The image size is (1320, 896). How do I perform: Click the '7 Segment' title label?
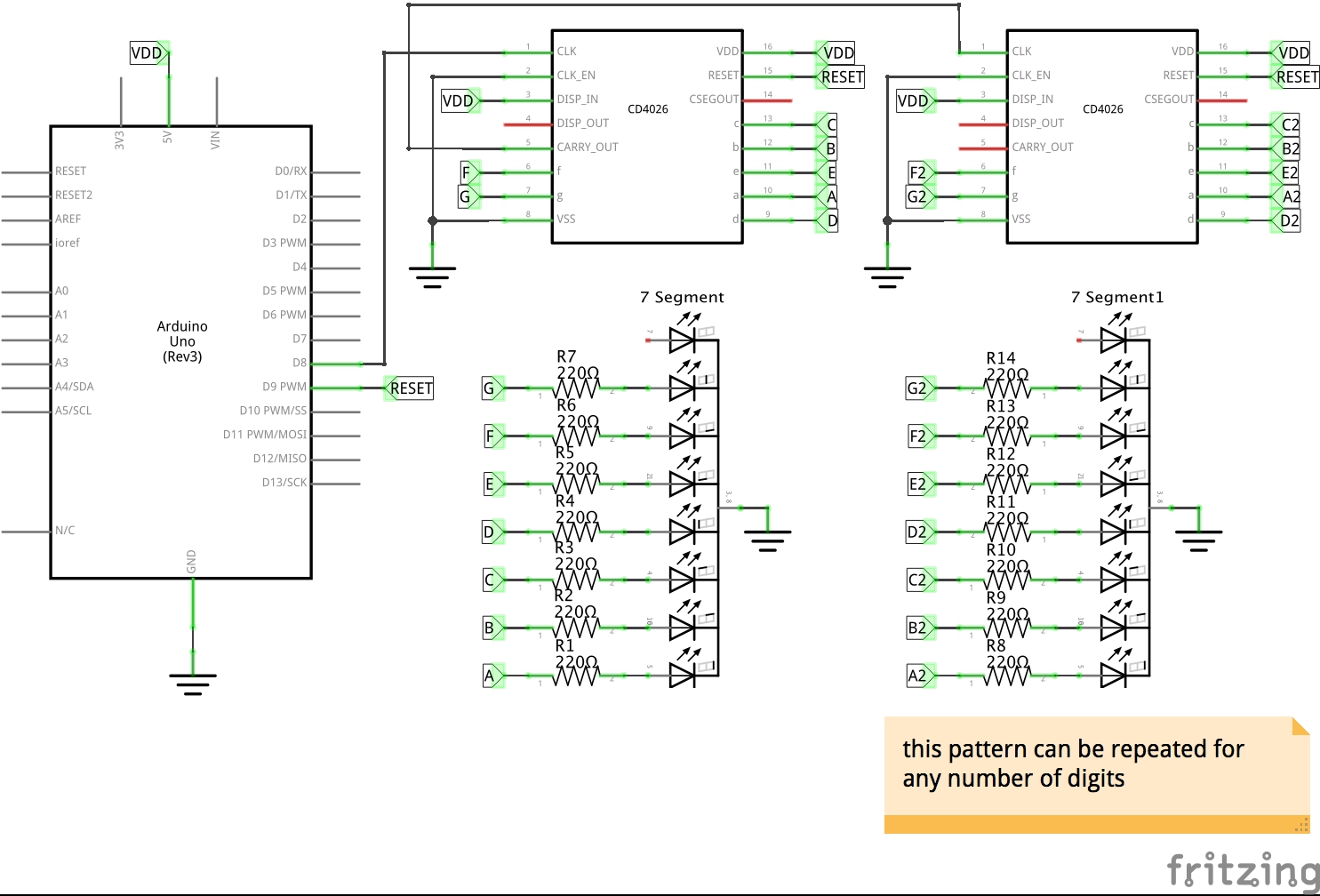point(682,297)
